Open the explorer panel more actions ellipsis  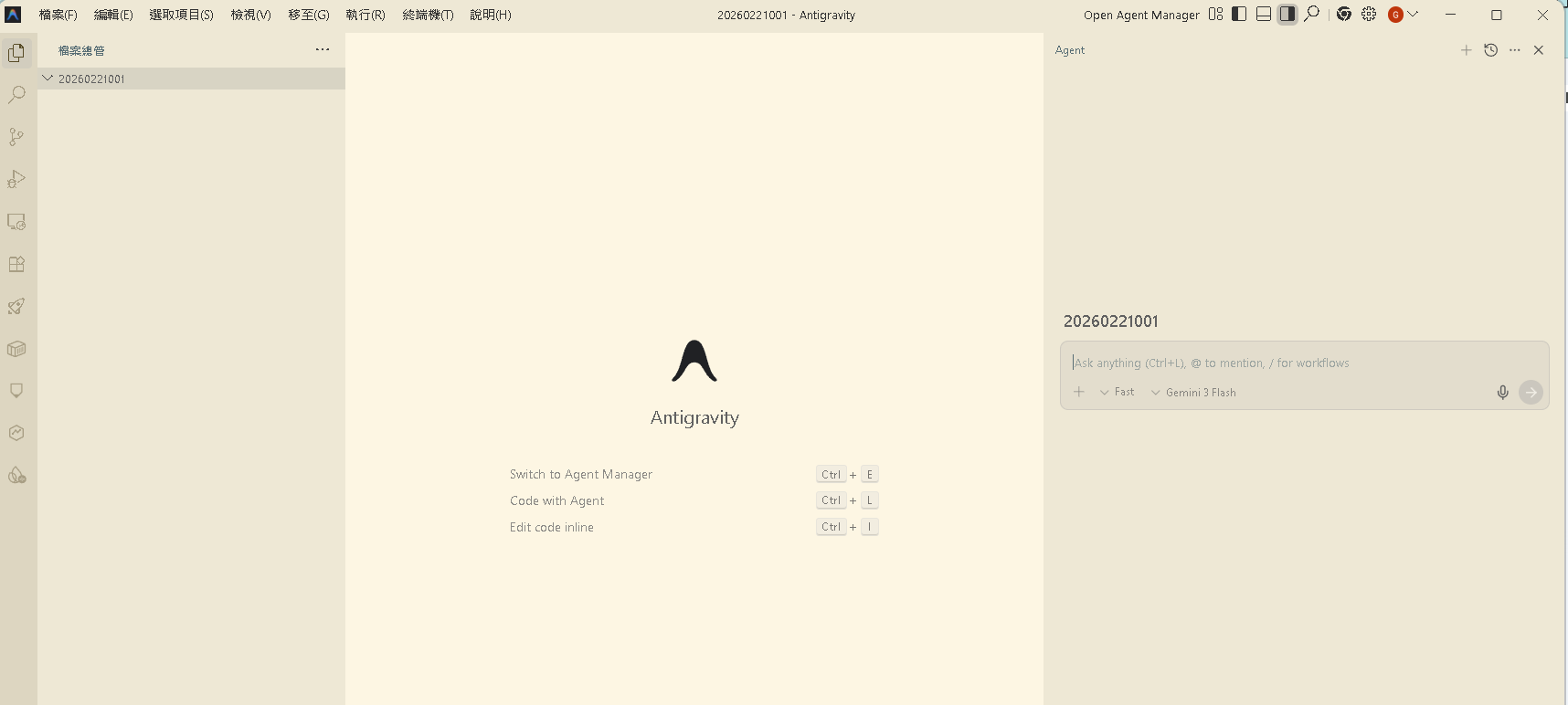pyautogui.click(x=323, y=50)
